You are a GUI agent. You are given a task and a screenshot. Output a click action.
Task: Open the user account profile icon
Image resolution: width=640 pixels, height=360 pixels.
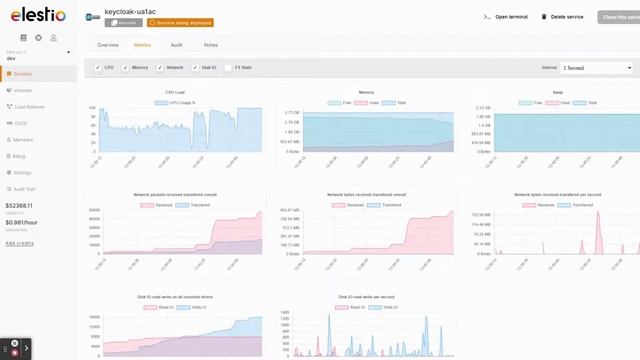pyautogui.click(x=53, y=38)
